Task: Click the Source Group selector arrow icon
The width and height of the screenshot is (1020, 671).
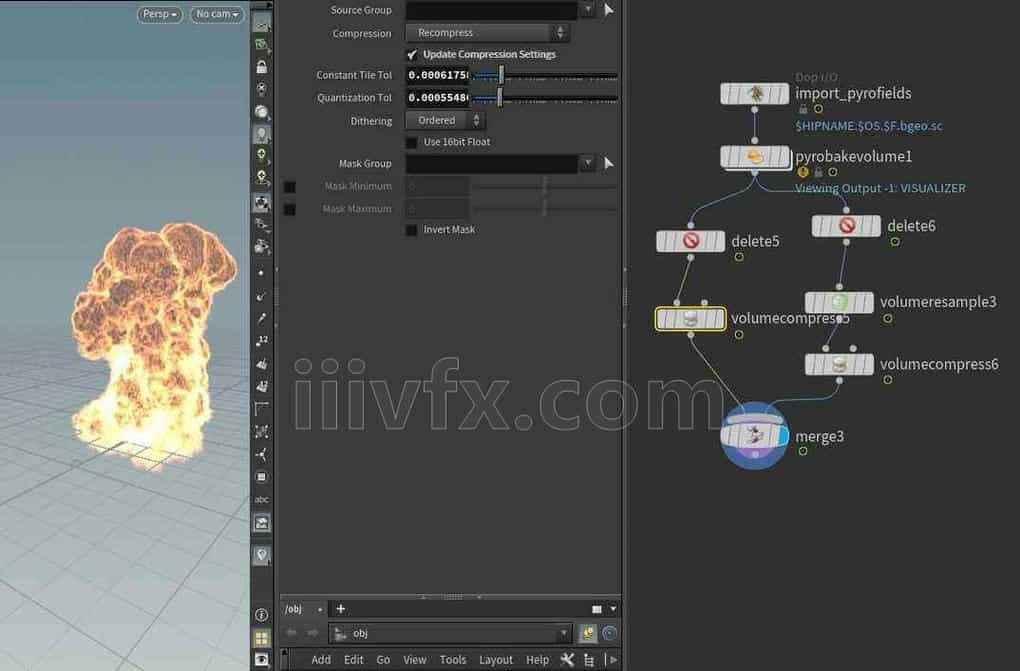Action: click(x=608, y=10)
